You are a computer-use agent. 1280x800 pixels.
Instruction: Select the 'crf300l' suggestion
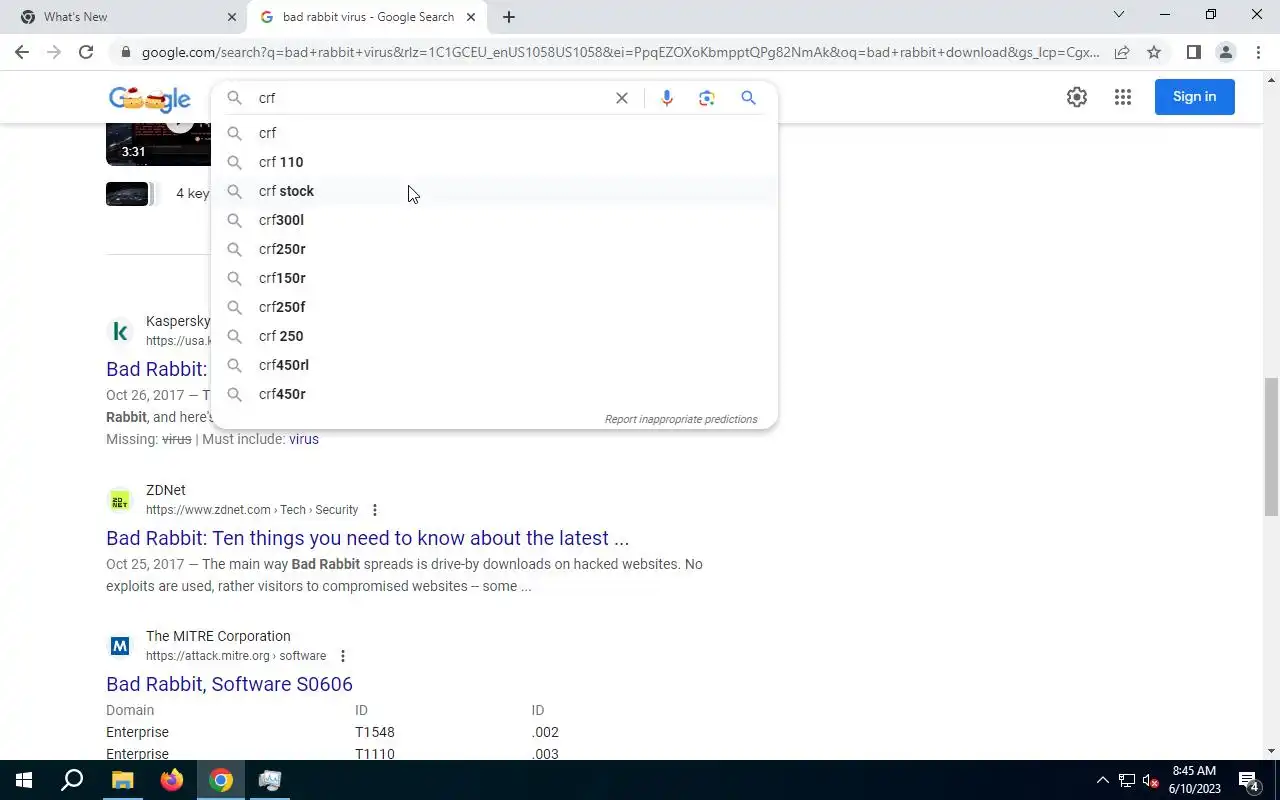tap(495, 220)
